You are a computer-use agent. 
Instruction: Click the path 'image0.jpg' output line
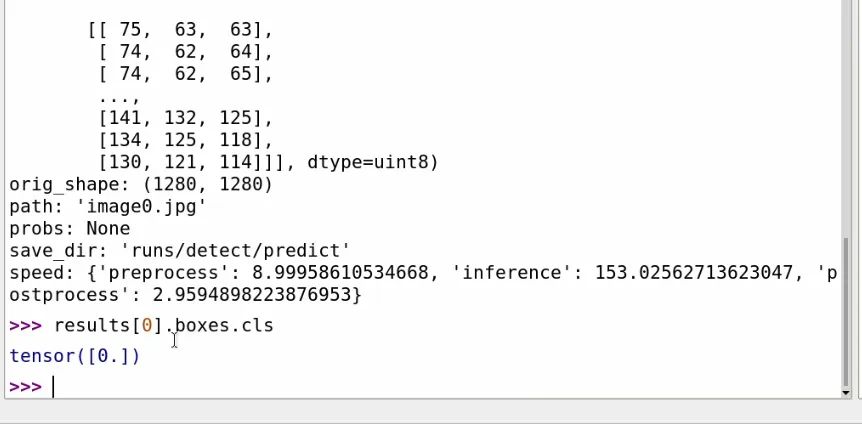108,206
